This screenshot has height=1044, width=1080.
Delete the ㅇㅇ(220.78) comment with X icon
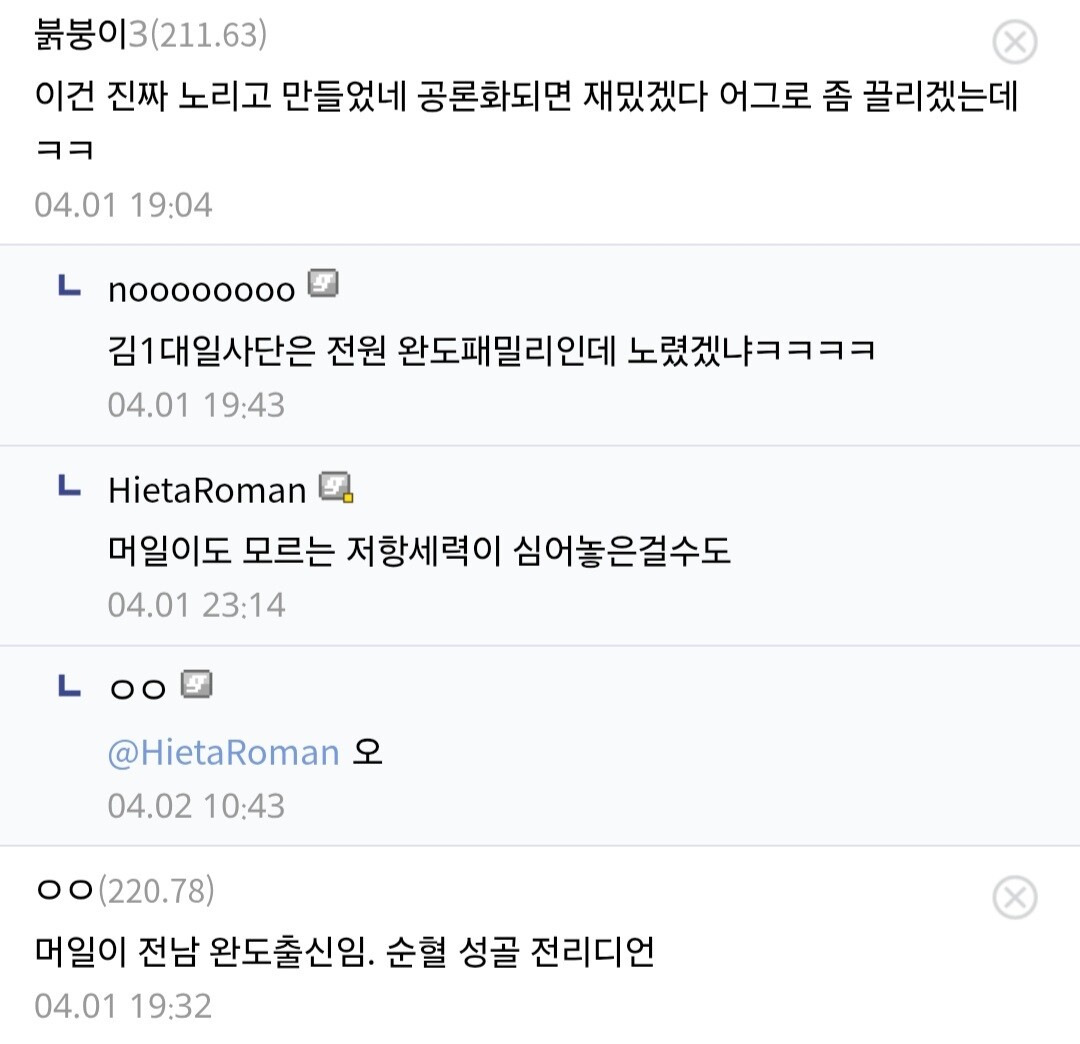tap(1015, 897)
